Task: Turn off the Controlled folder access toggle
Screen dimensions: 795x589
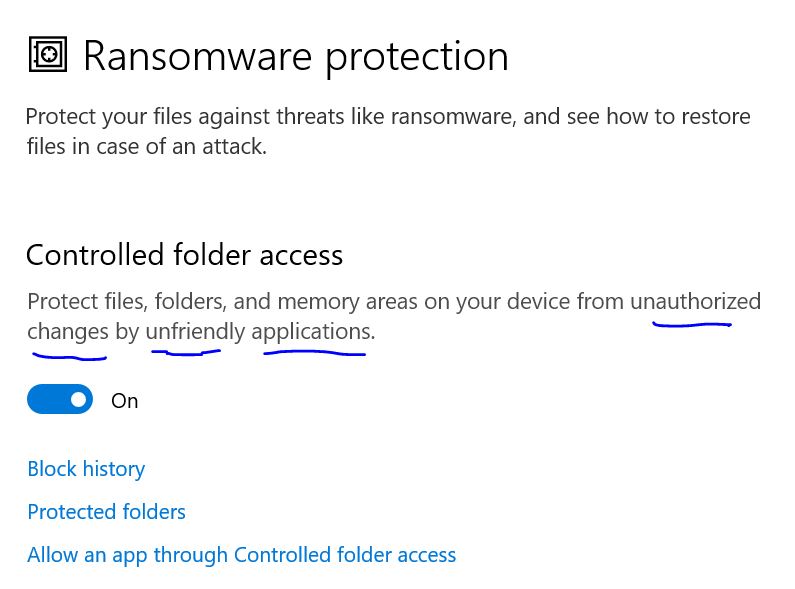Action: coord(60,399)
